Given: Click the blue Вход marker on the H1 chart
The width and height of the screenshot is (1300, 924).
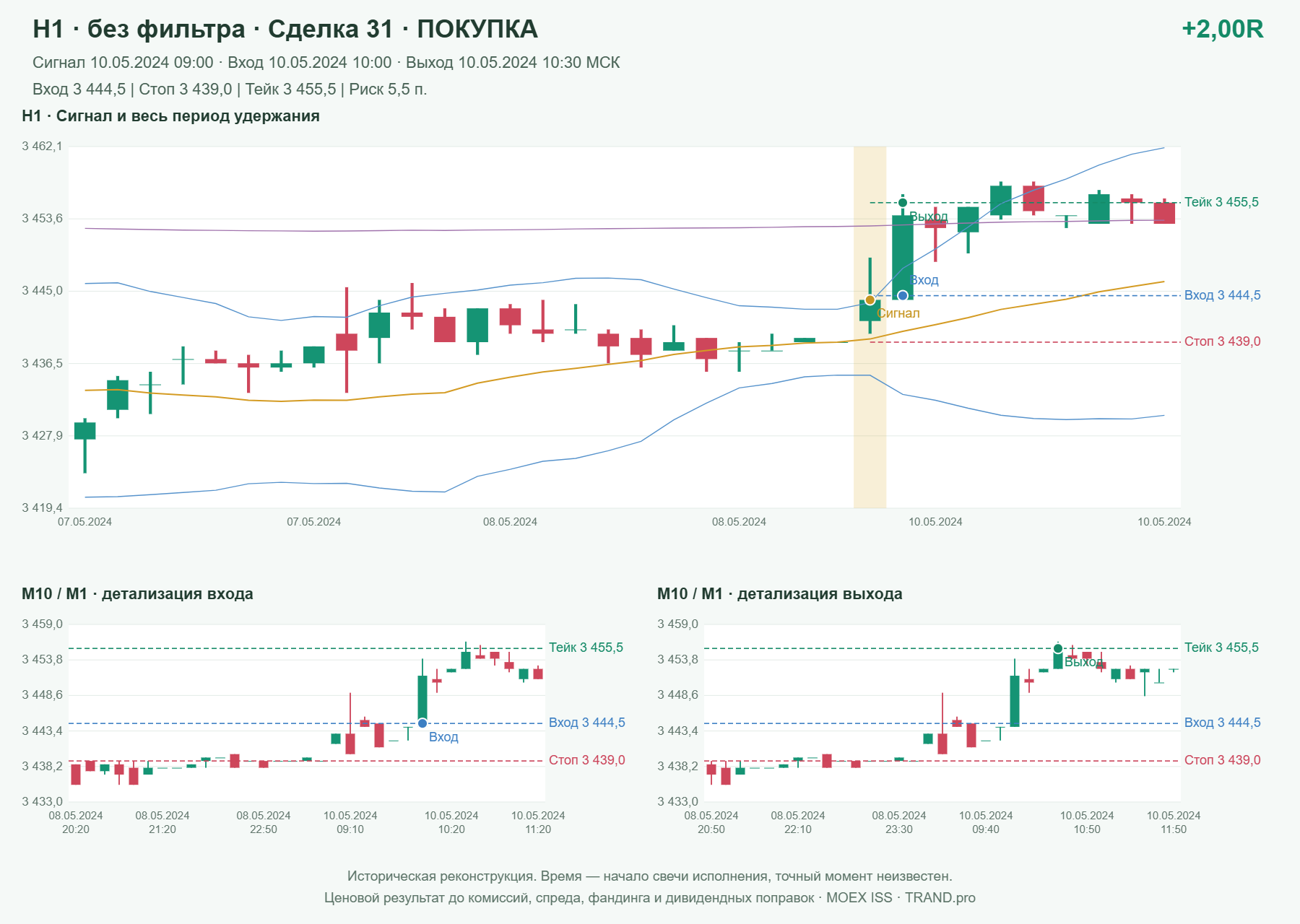Looking at the screenshot, I should point(903,295).
